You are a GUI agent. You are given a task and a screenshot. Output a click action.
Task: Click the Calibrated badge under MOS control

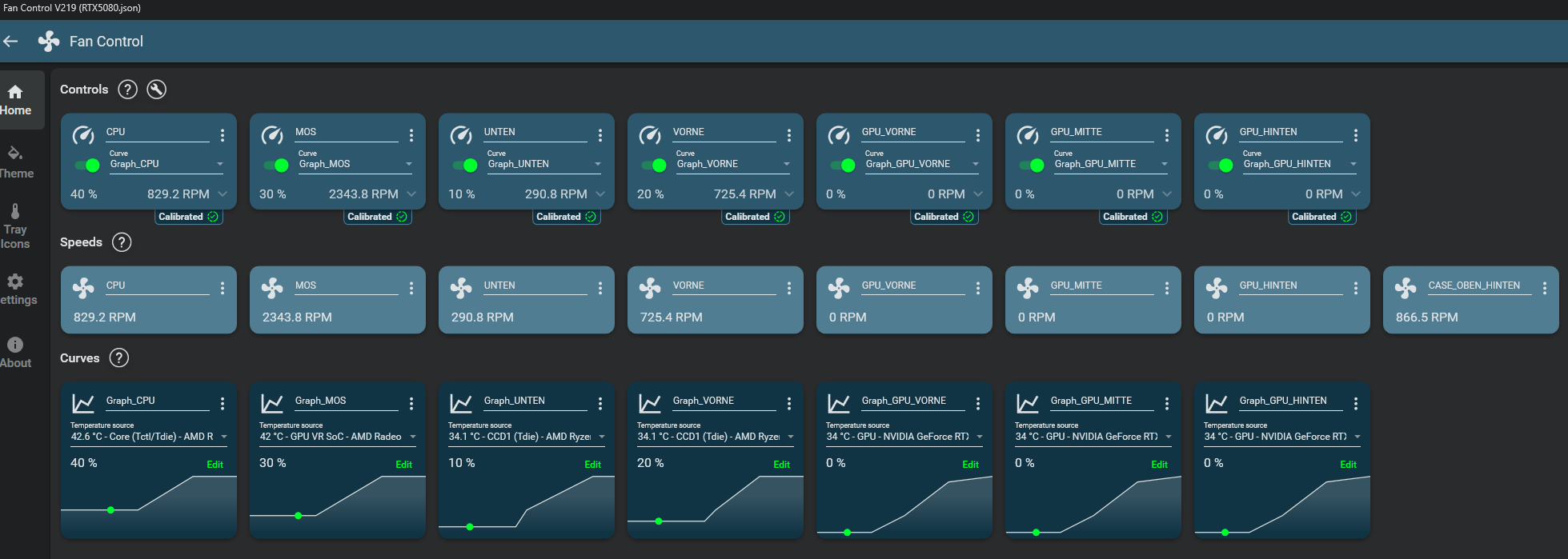378,217
